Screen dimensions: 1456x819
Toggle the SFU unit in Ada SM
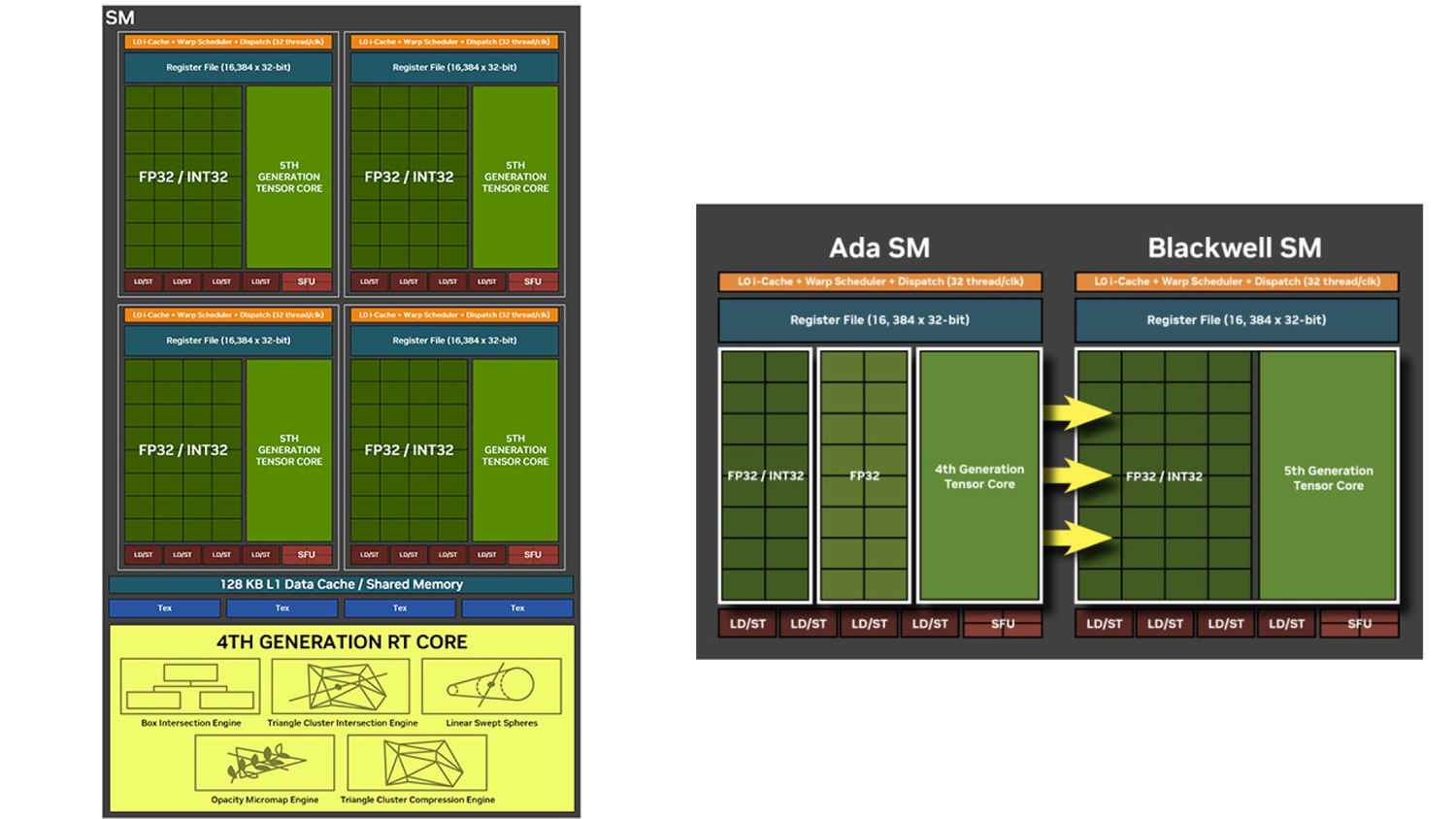[x=1003, y=624]
